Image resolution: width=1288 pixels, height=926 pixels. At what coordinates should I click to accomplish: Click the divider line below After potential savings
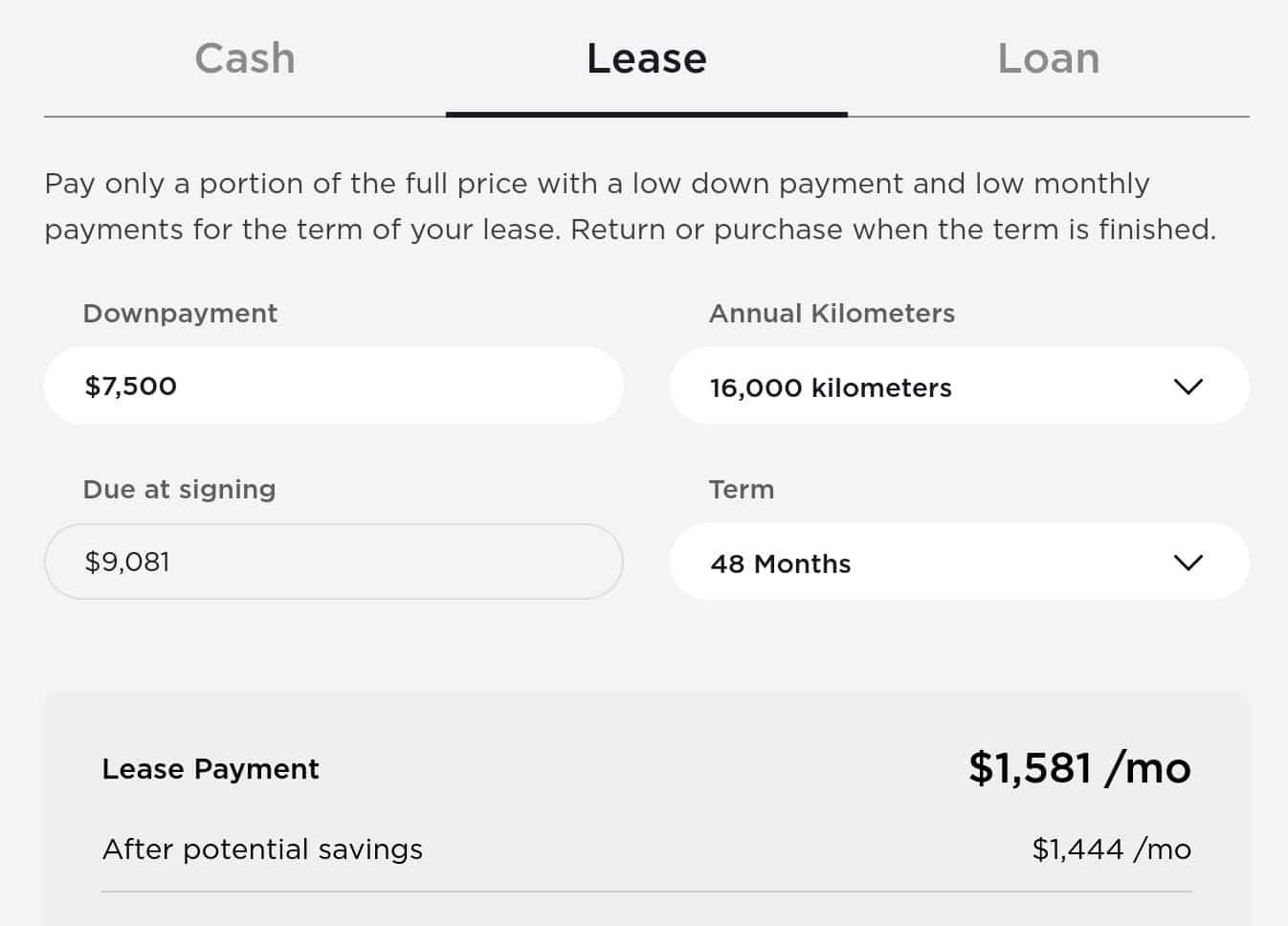(647, 892)
